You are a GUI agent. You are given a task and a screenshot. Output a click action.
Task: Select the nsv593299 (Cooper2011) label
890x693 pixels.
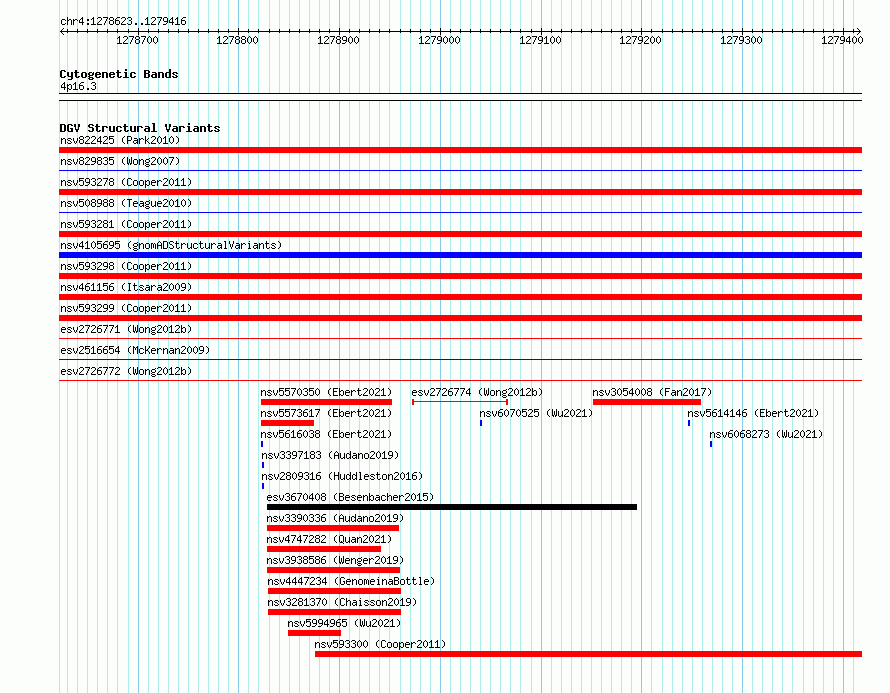point(126,308)
